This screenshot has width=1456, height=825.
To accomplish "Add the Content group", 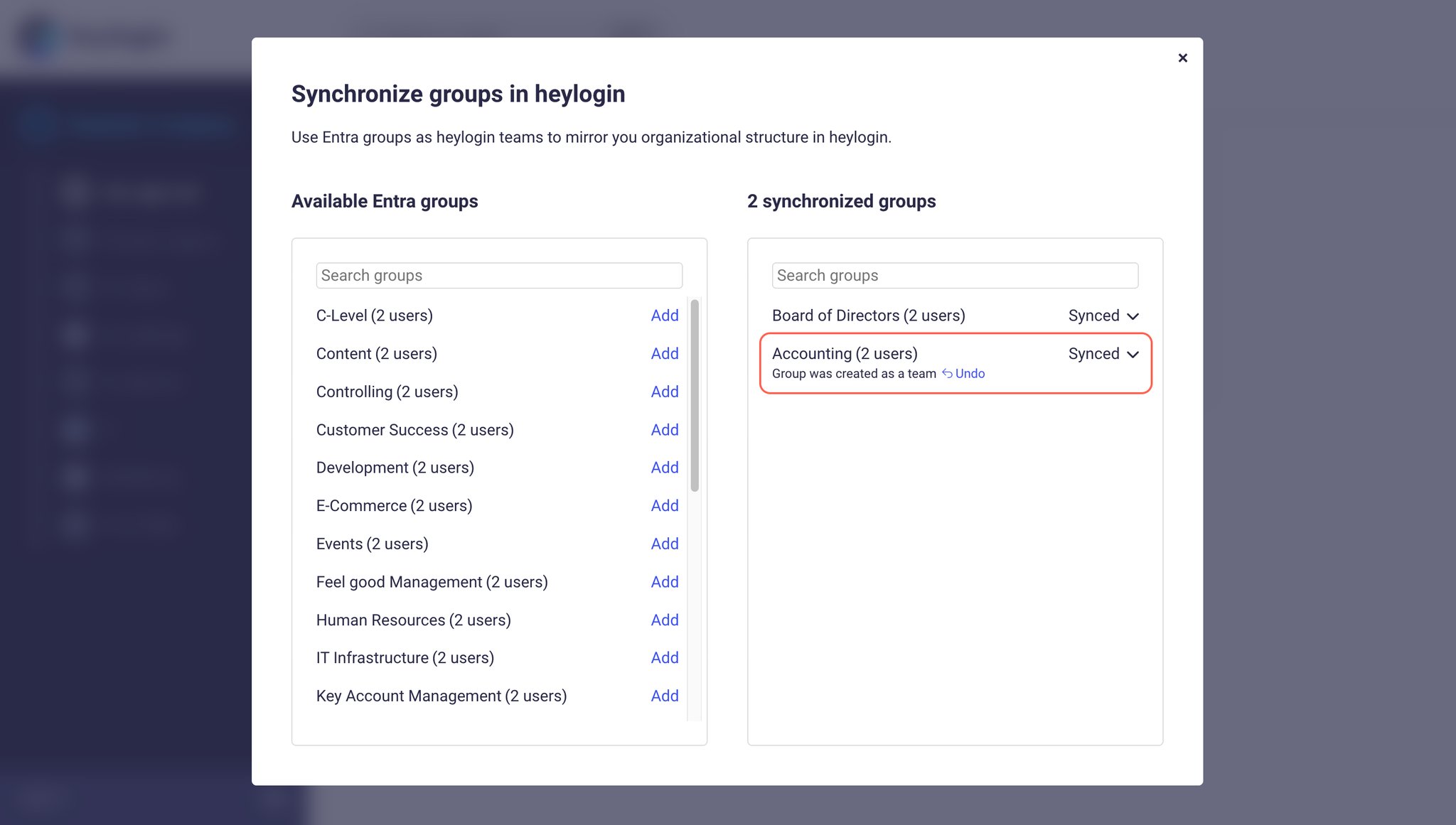I will point(665,354).
